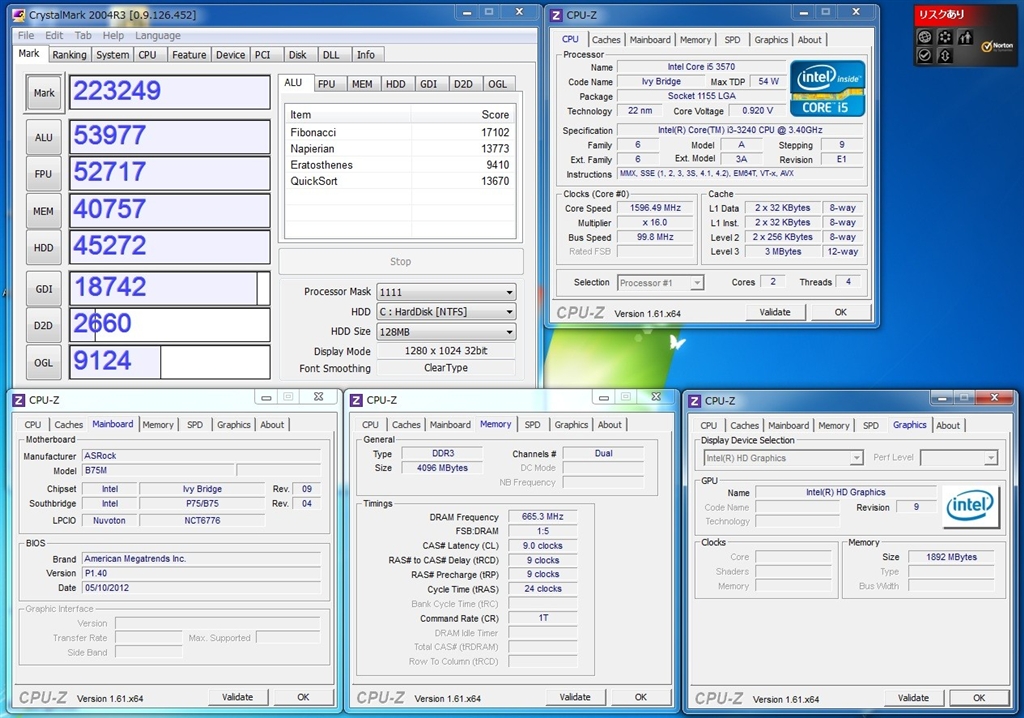Run the full Mark benchmark button

[44, 93]
